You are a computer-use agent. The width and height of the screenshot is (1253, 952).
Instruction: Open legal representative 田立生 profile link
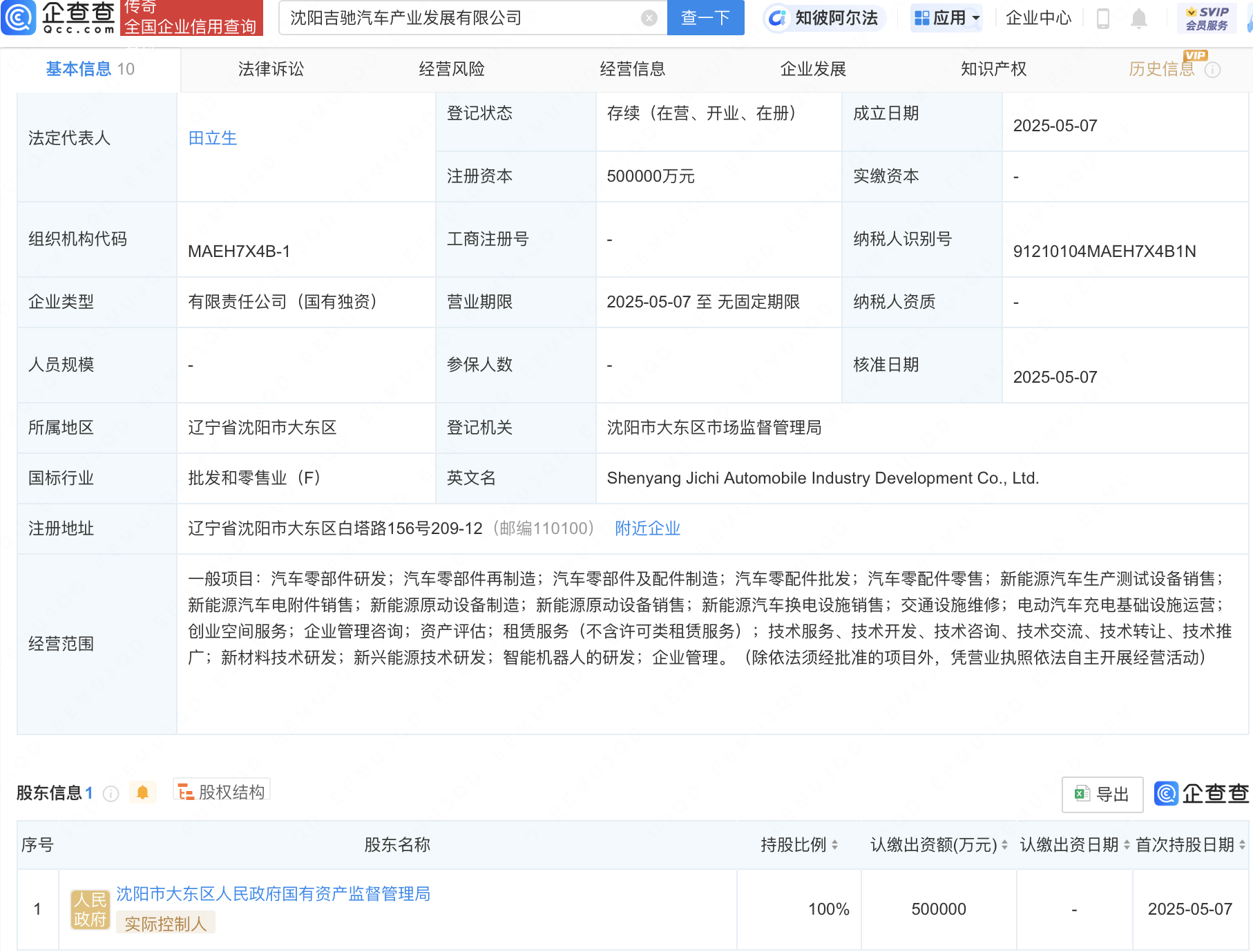click(x=213, y=138)
